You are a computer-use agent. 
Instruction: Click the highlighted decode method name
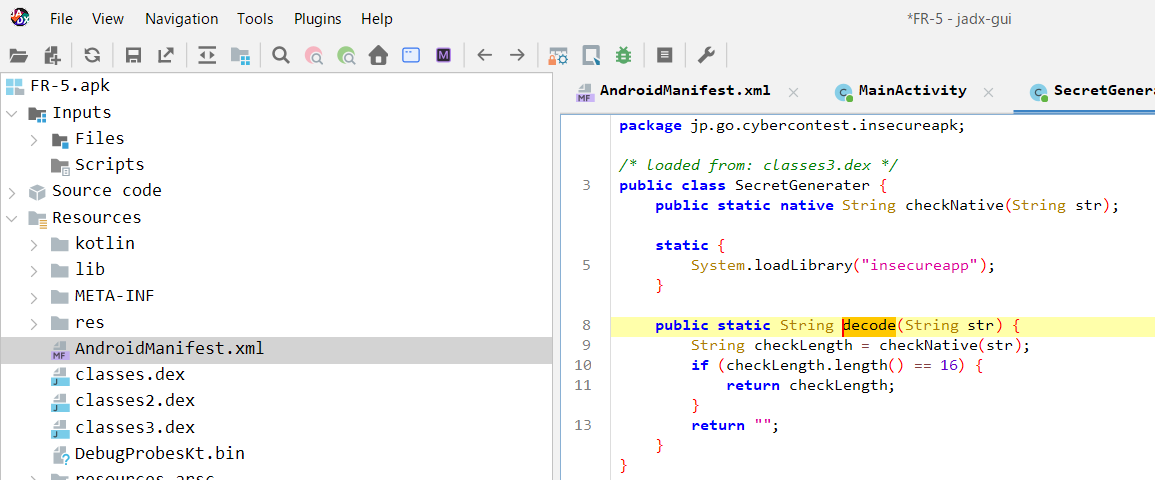869,325
